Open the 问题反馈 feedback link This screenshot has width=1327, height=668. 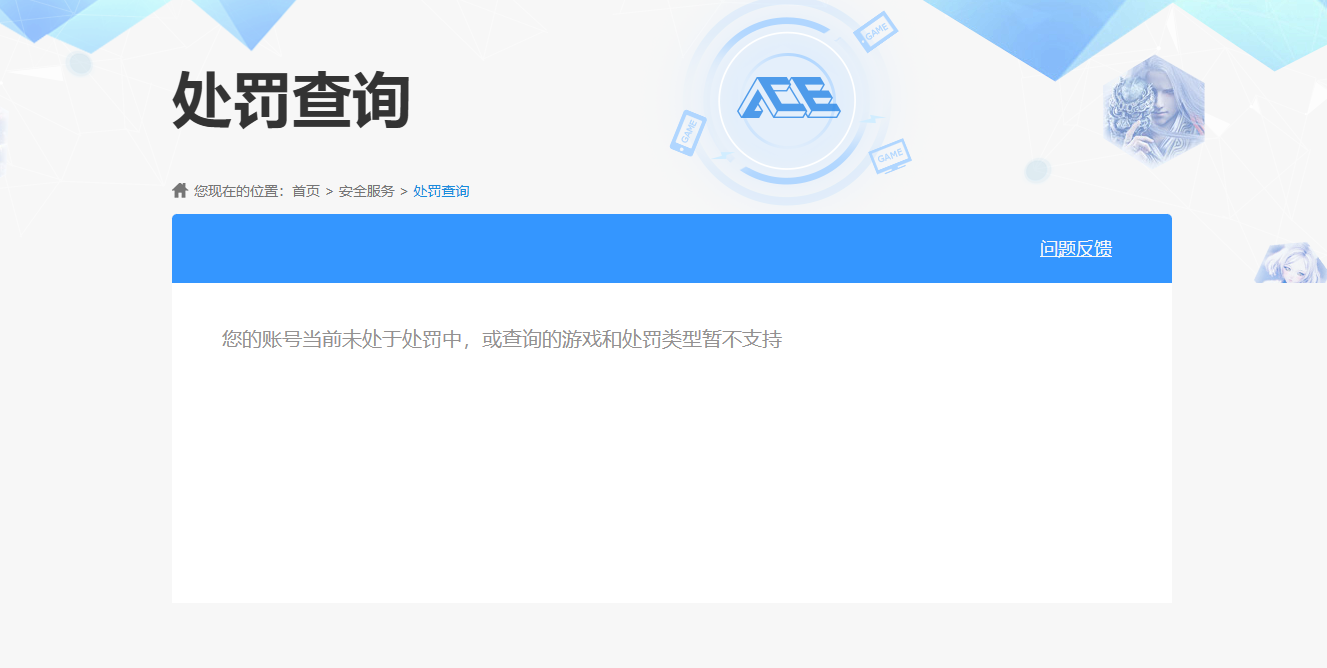point(1075,248)
